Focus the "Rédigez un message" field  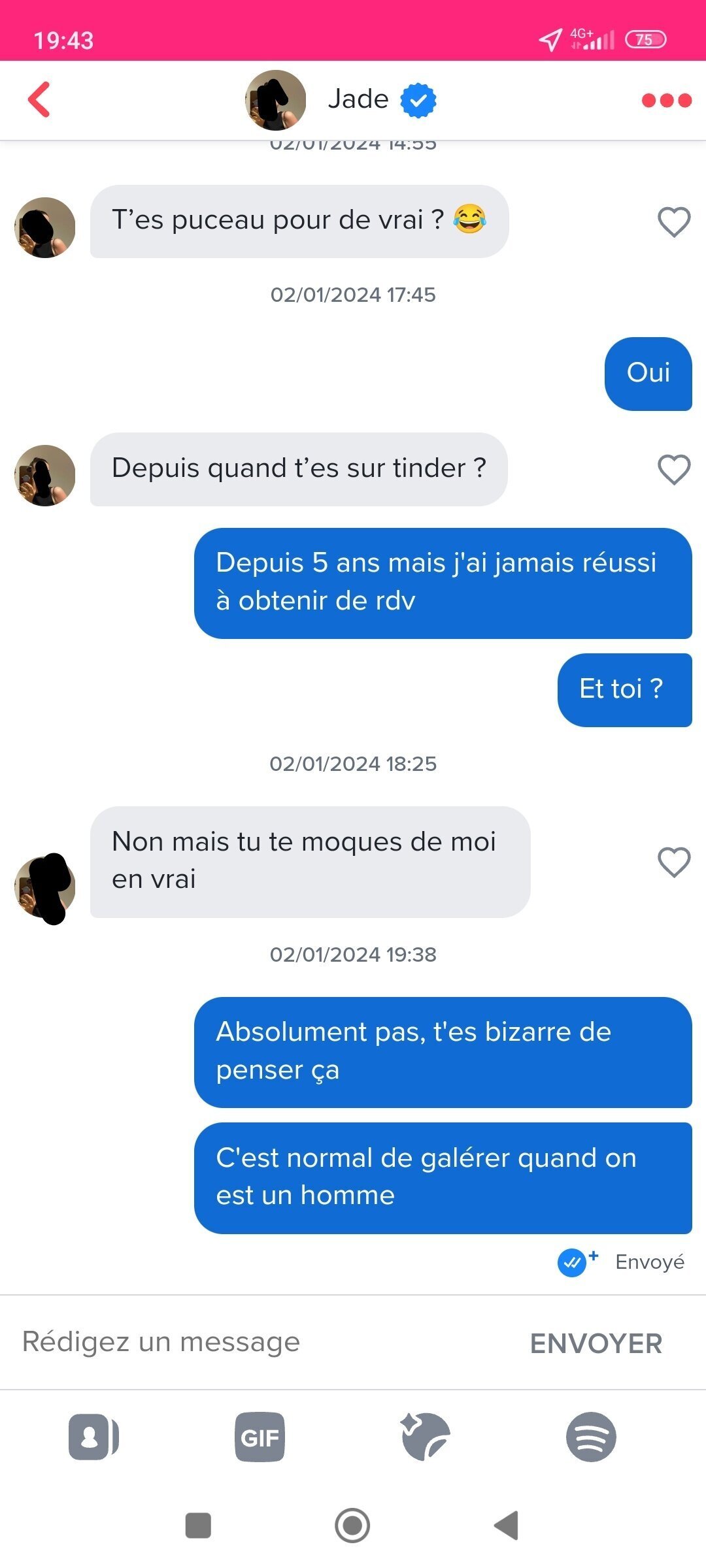261,1343
